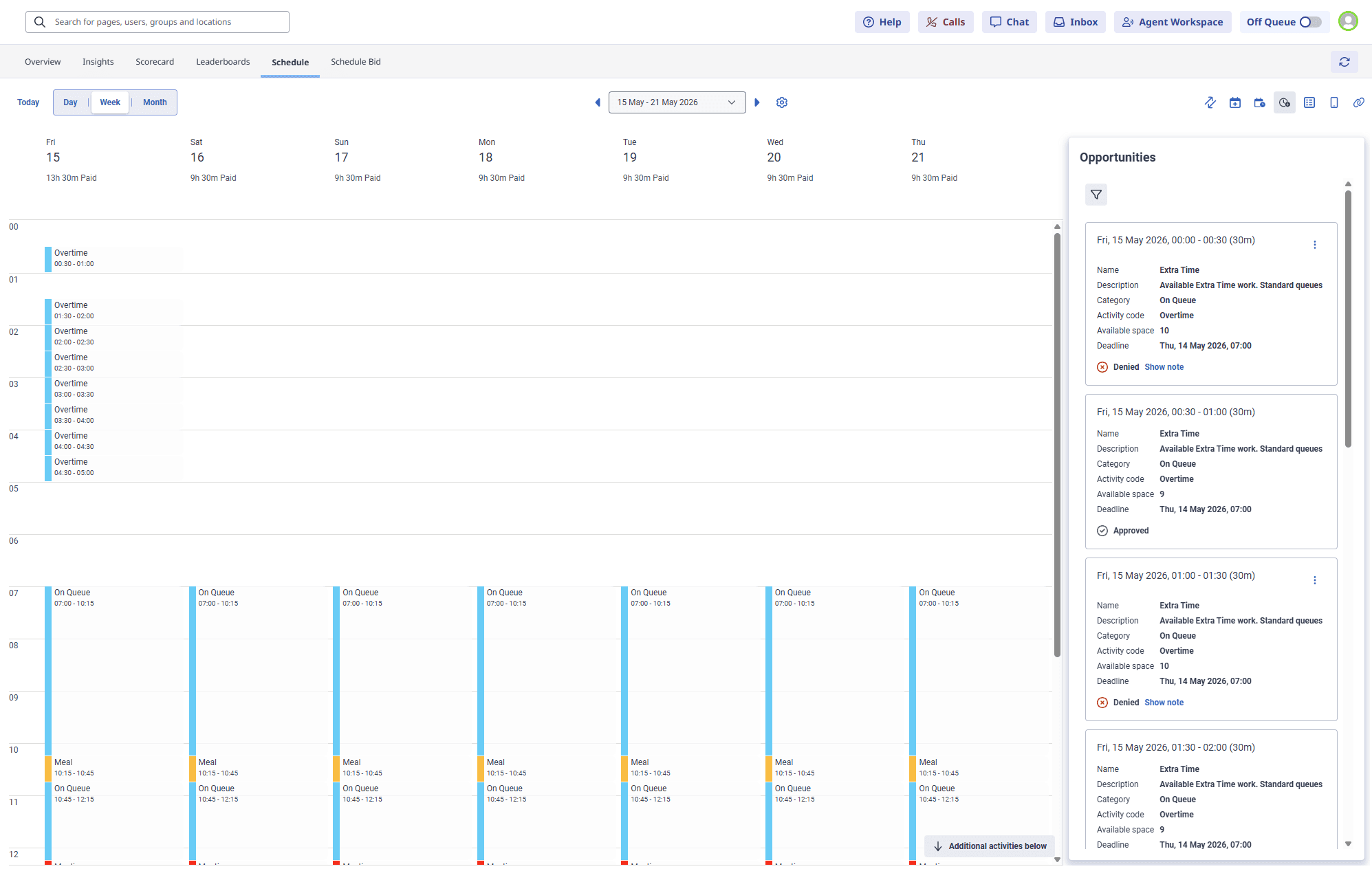Open the Calls panel
The width and height of the screenshot is (1372, 871).
point(946,22)
